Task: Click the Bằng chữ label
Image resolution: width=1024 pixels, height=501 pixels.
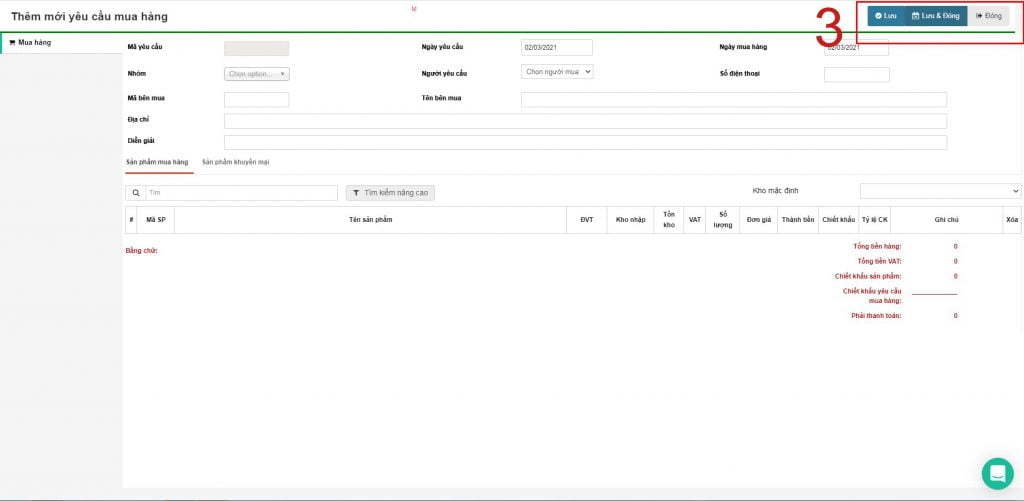Action: (x=142, y=251)
